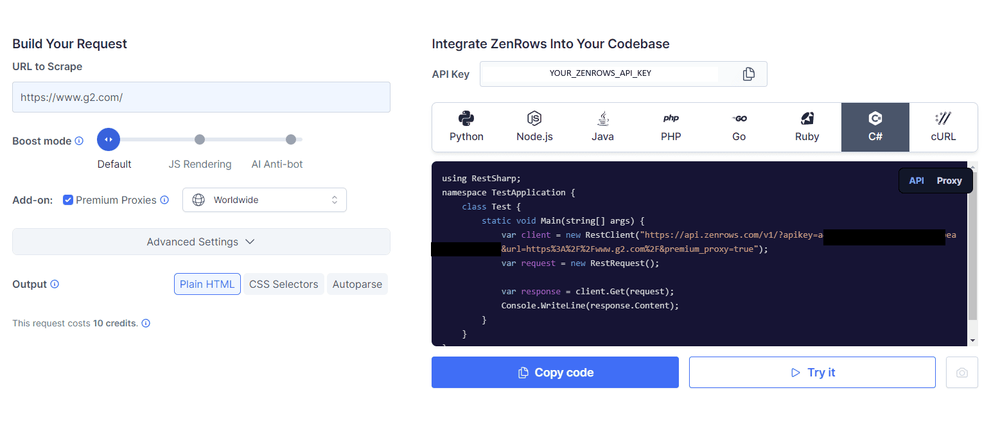Select API mode in the code toggle

[916, 181]
